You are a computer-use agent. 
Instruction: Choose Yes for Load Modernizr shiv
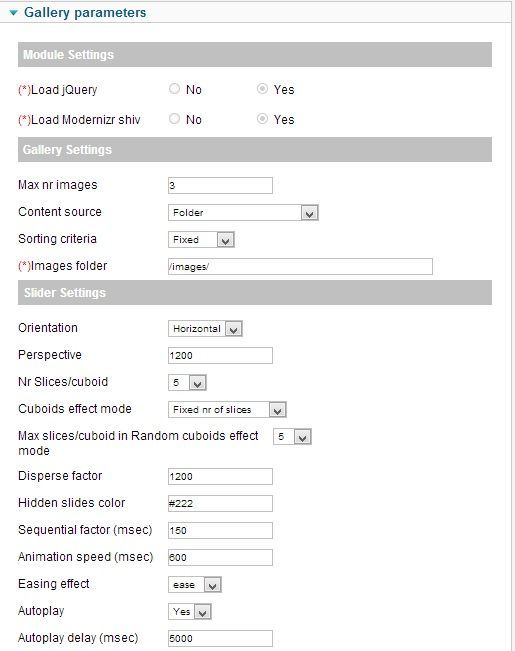click(262, 119)
